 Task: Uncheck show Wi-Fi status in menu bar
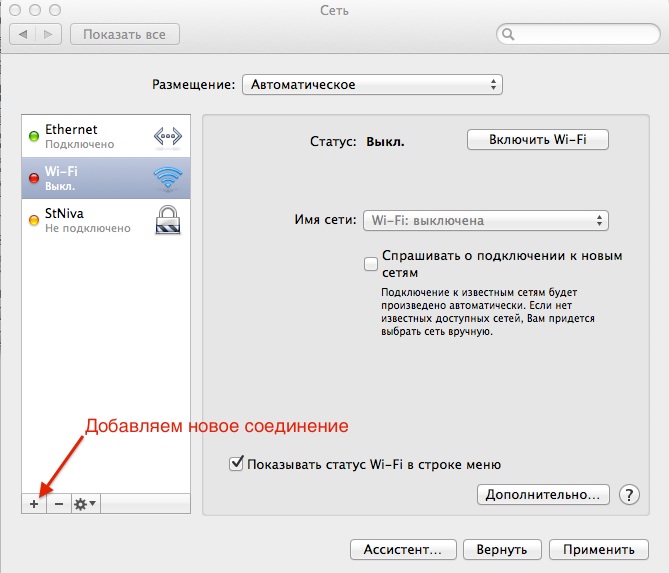click(236, 464)
